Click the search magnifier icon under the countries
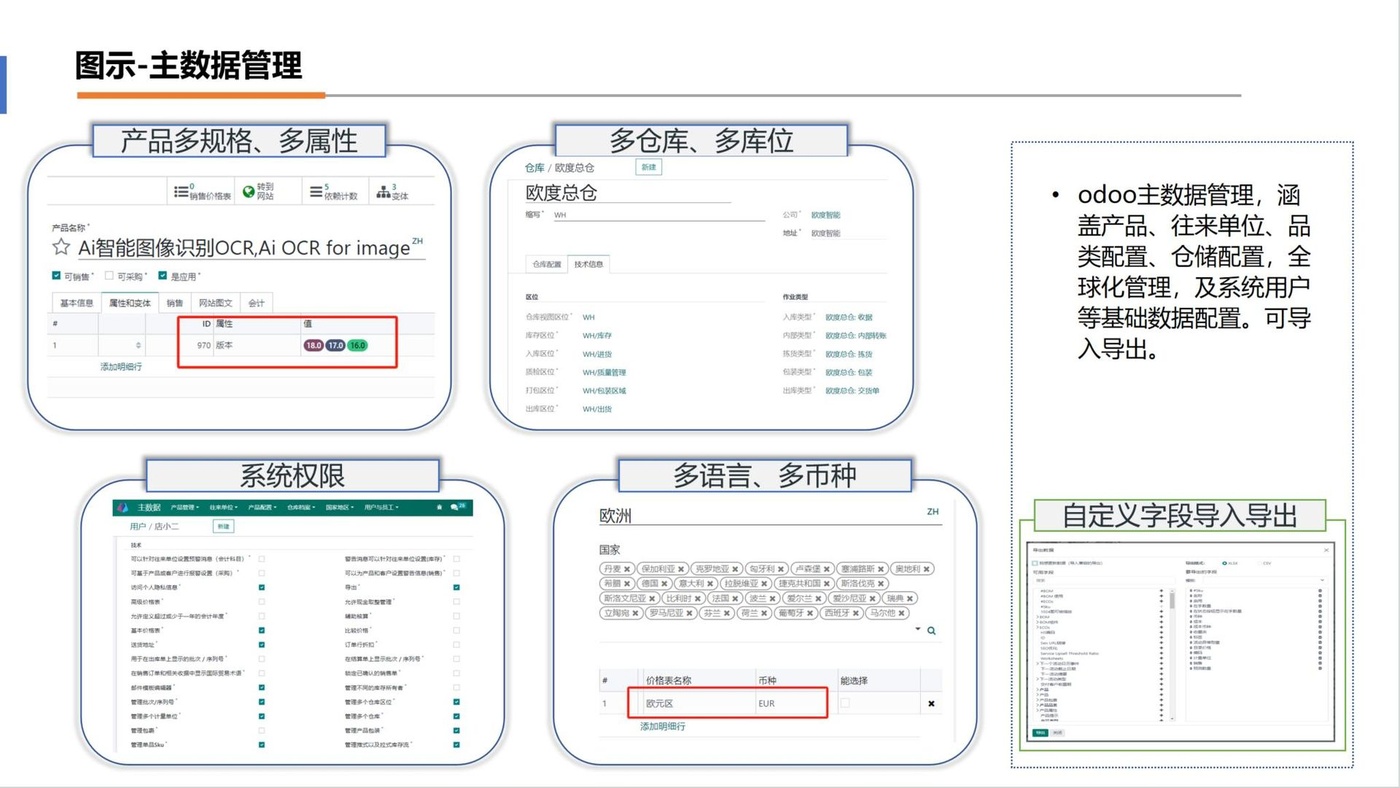 (931, 631)
